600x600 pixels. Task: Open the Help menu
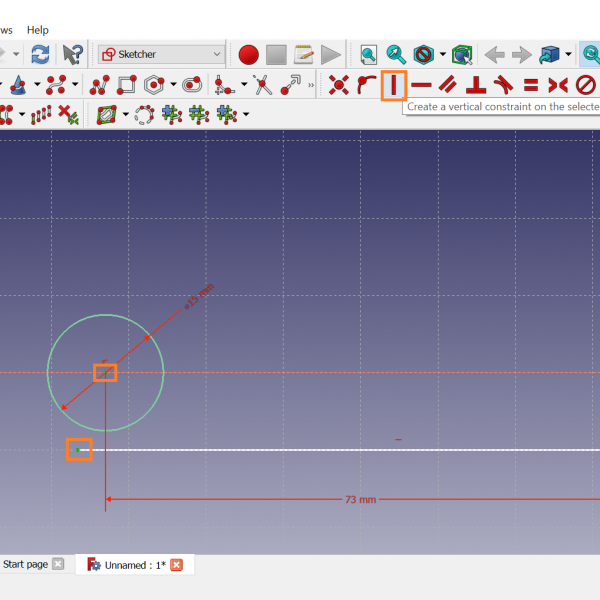pos(37,30)
